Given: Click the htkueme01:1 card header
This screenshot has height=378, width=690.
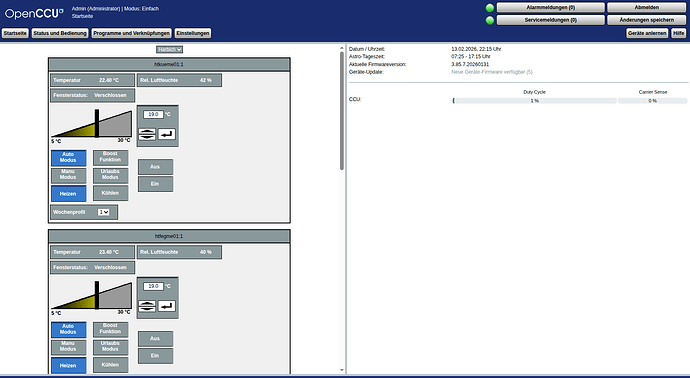Looking at the screenshot, I should click(169, 65).
